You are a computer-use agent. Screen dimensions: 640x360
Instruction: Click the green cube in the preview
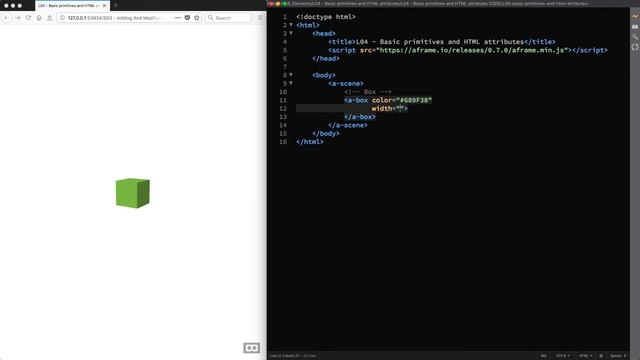[x=133, y=193]
